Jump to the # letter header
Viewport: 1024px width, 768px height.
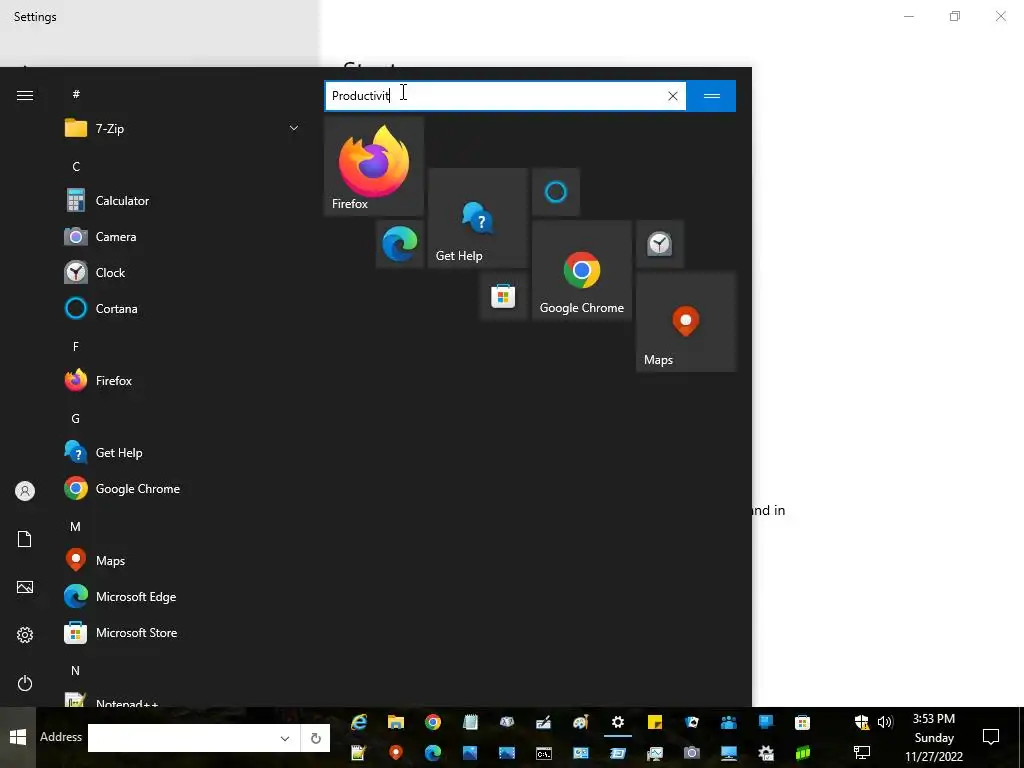coord(76,94)
